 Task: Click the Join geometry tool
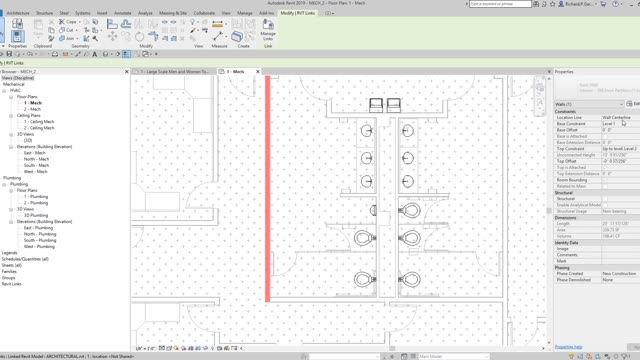click(x=67, y=38)
